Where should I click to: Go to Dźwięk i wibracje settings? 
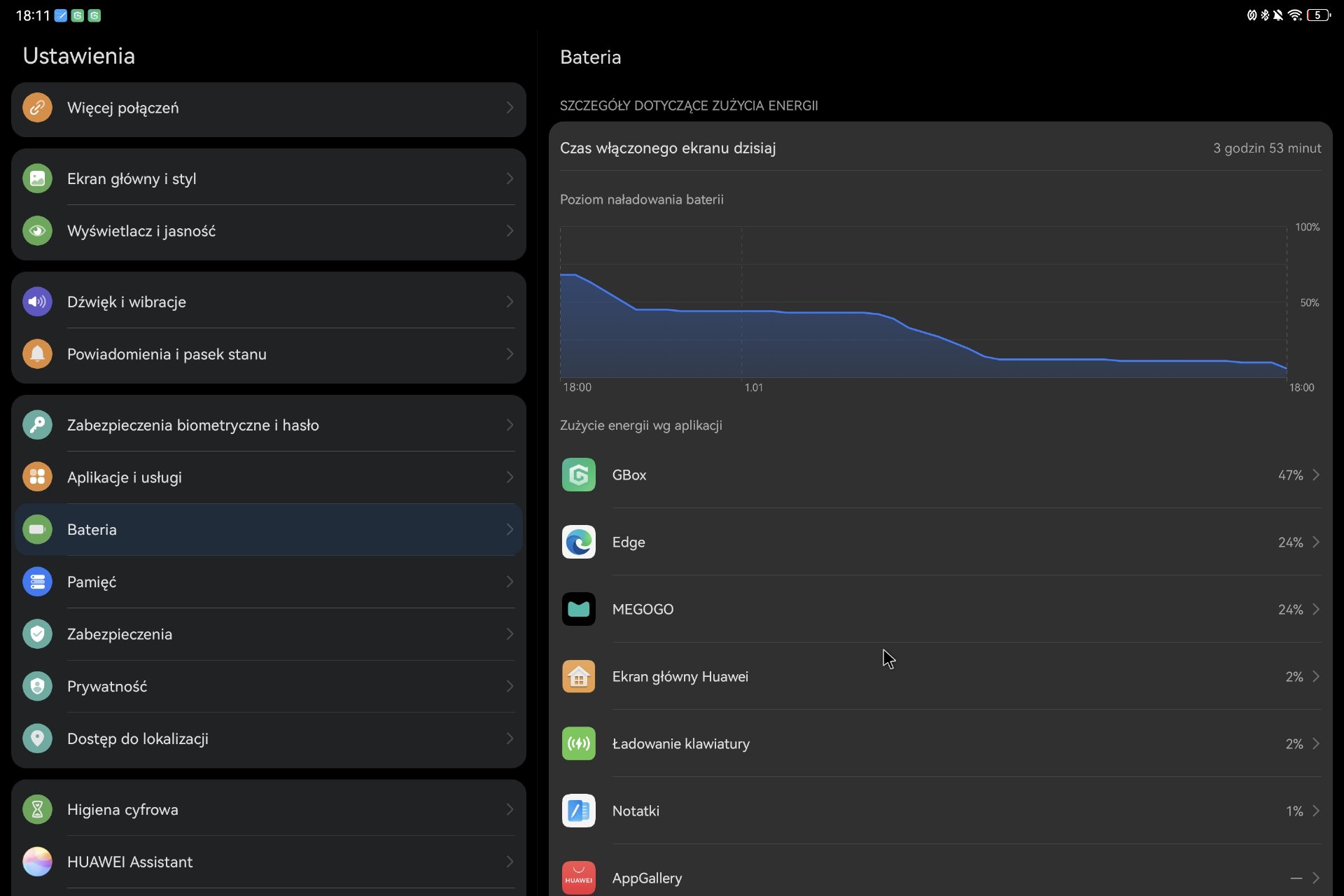click(x=269, y=302)
